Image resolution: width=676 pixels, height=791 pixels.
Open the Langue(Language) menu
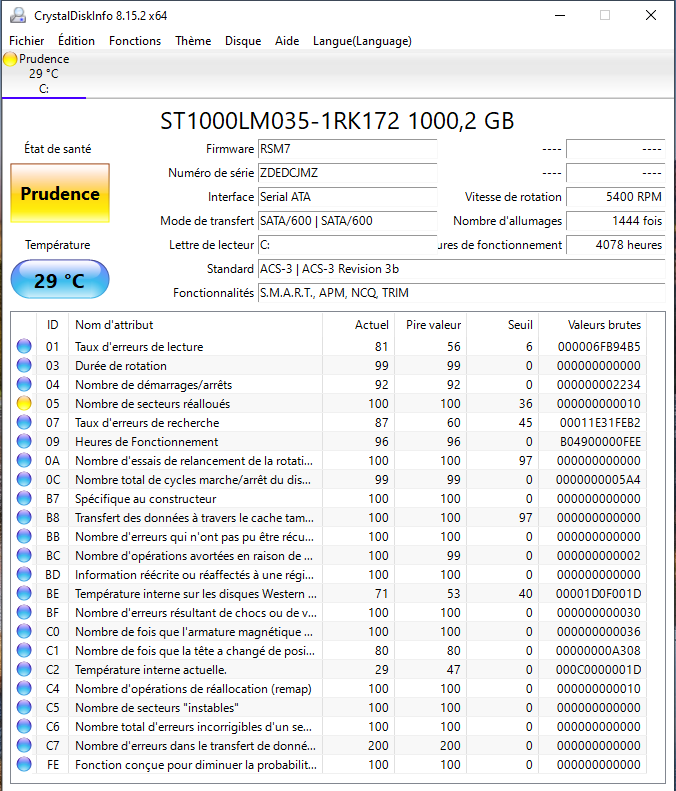362,41
